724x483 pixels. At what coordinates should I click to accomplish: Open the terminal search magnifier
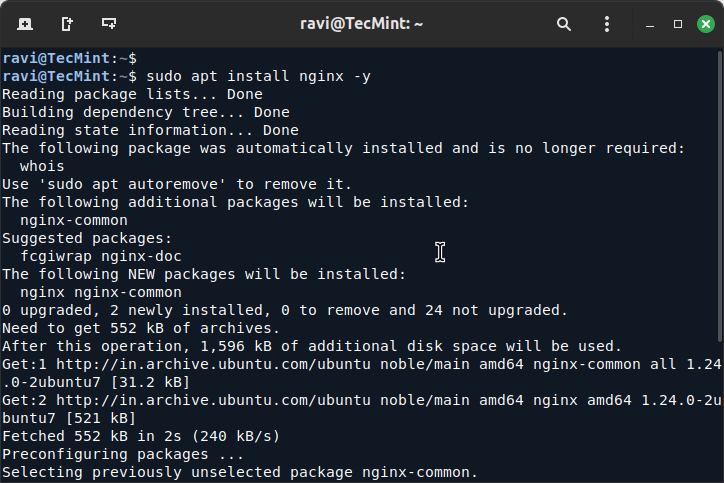tap(564, 23)
